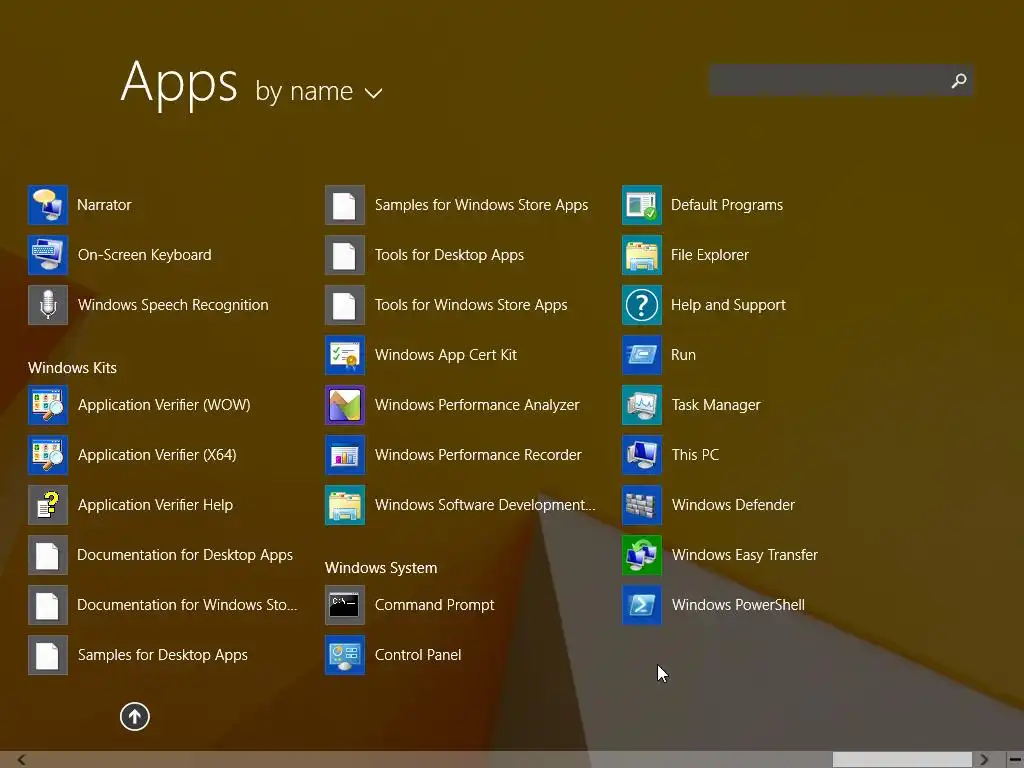Click the Windows System group header
This screenshot has width=1024, height=768.
[381, 568]
